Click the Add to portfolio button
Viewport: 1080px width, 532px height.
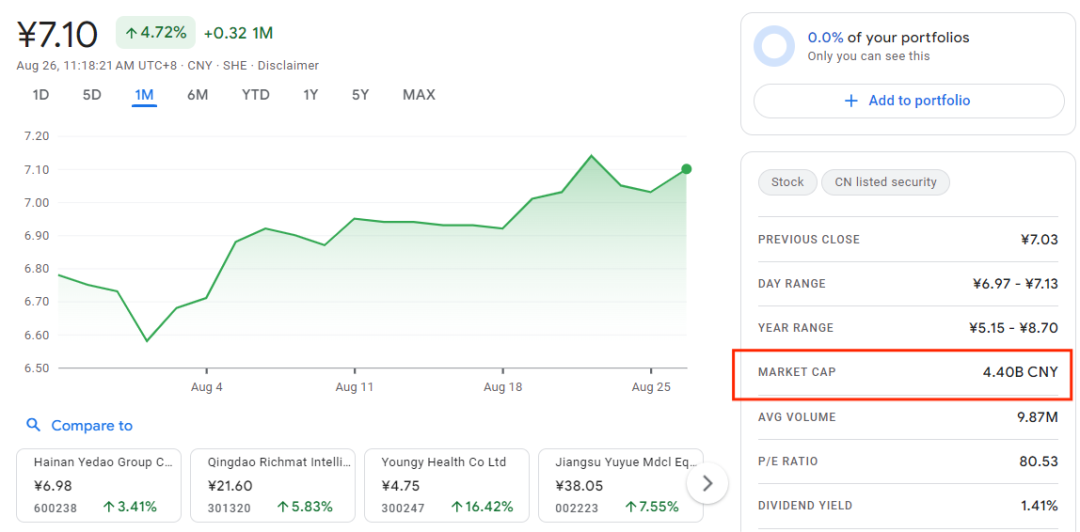click(x=908, y=100)
